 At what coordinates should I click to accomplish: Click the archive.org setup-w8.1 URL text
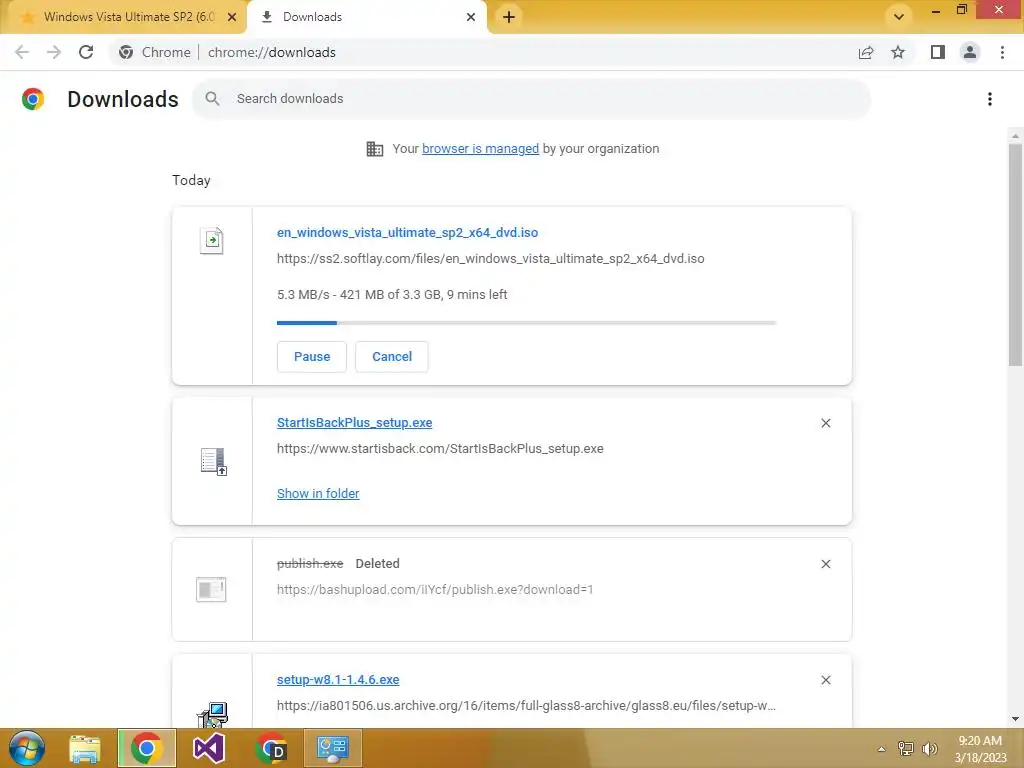[x=526, y=706]
